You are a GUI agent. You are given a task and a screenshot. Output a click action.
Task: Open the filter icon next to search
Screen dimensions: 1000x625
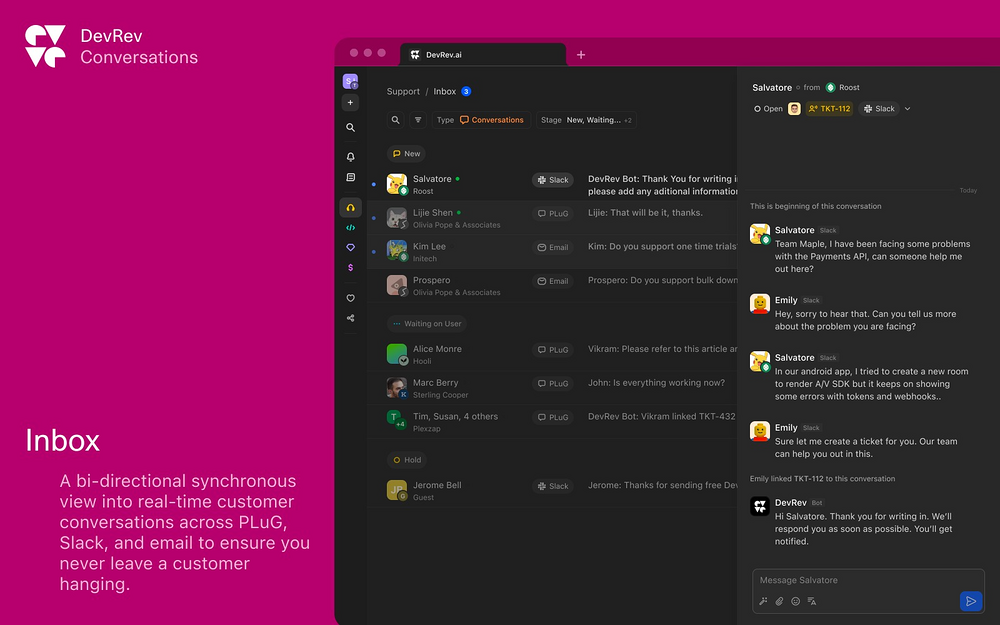(418, 120)
